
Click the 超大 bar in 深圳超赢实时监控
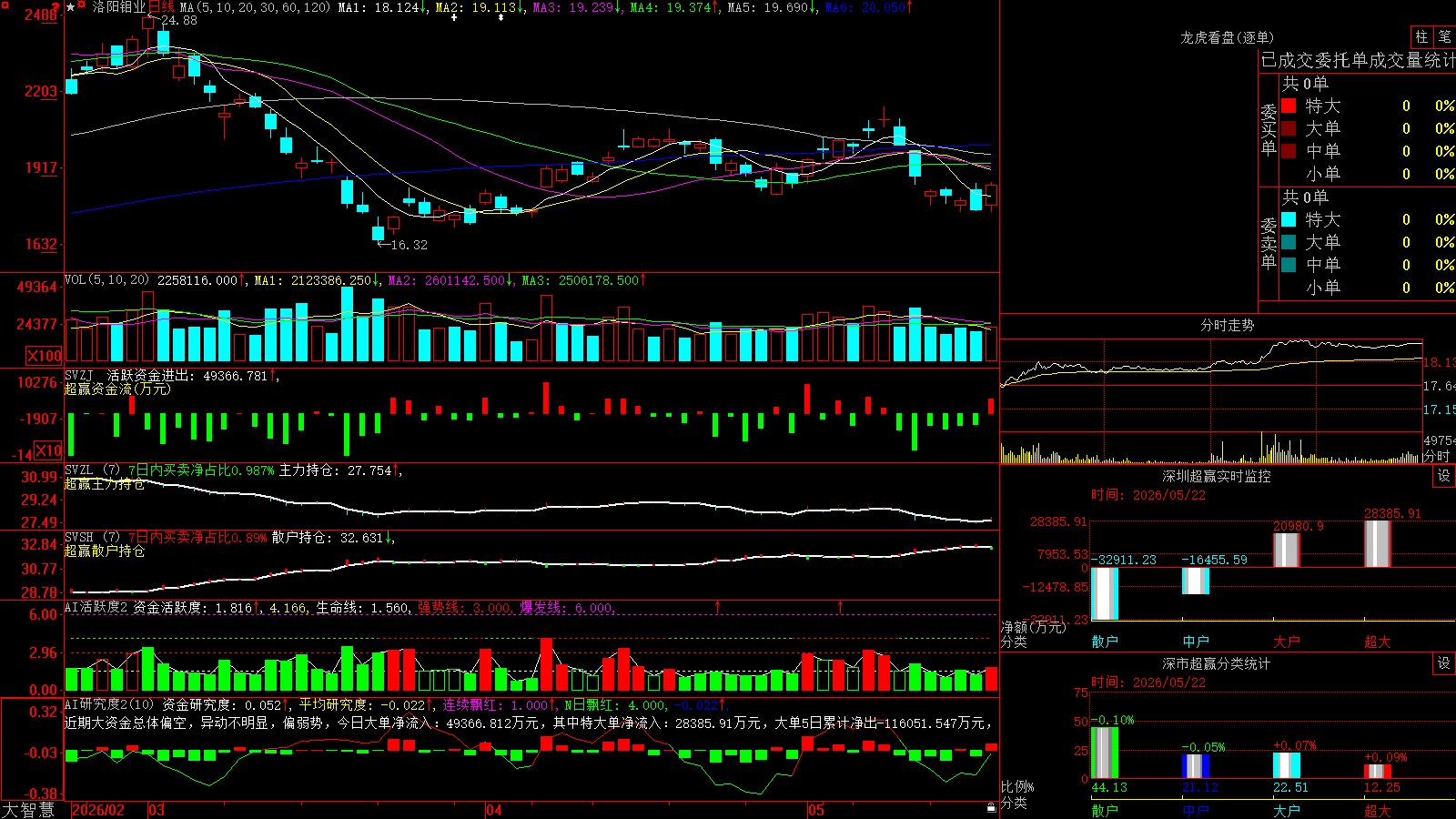(1377, 544)
